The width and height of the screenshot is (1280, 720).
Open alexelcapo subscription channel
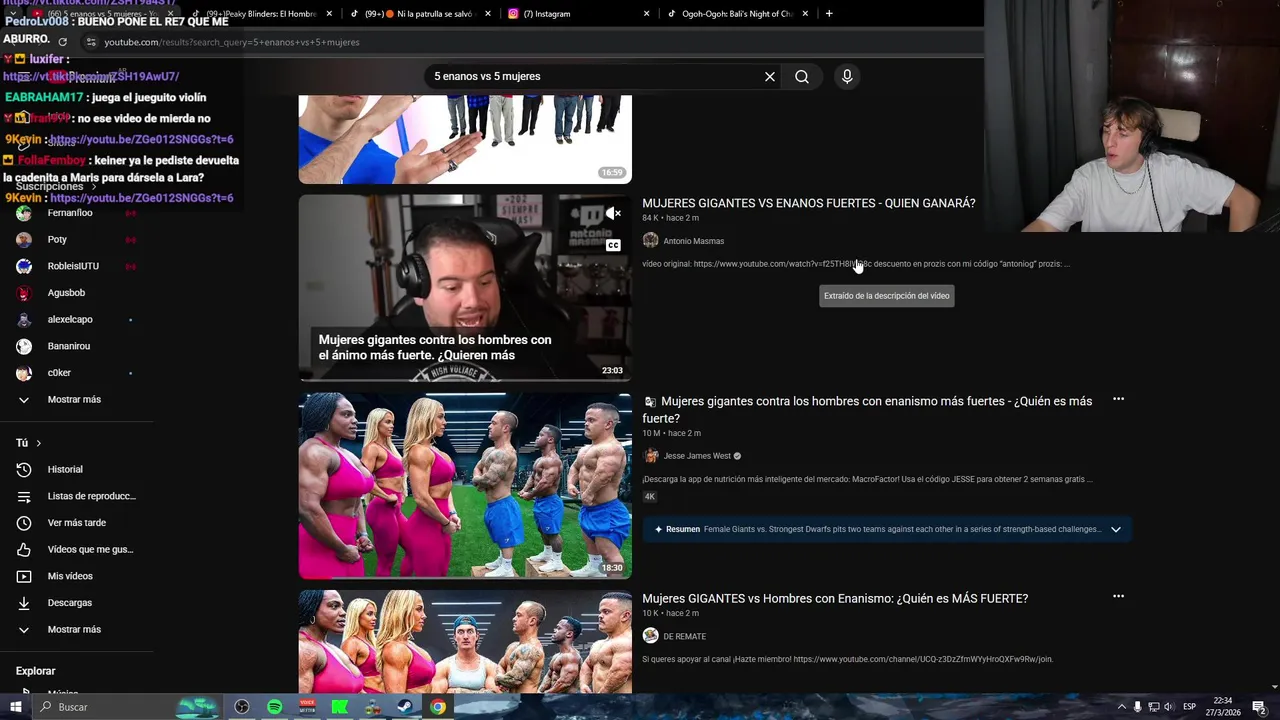(x=70, y=319)
